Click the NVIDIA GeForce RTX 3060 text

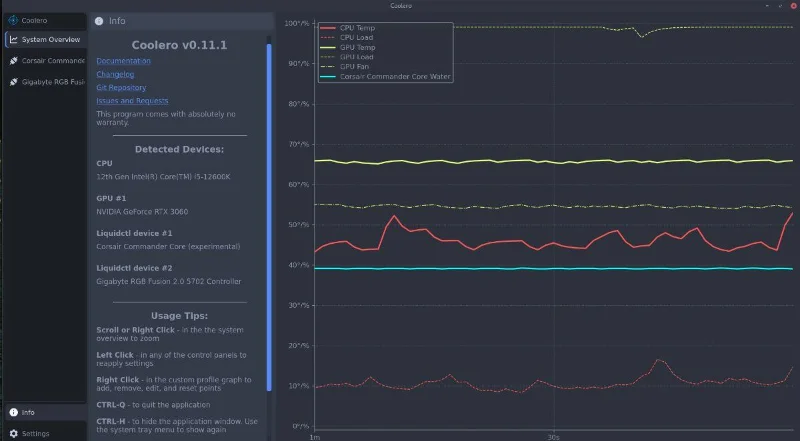pyautogui.click(x=142, y=211)
